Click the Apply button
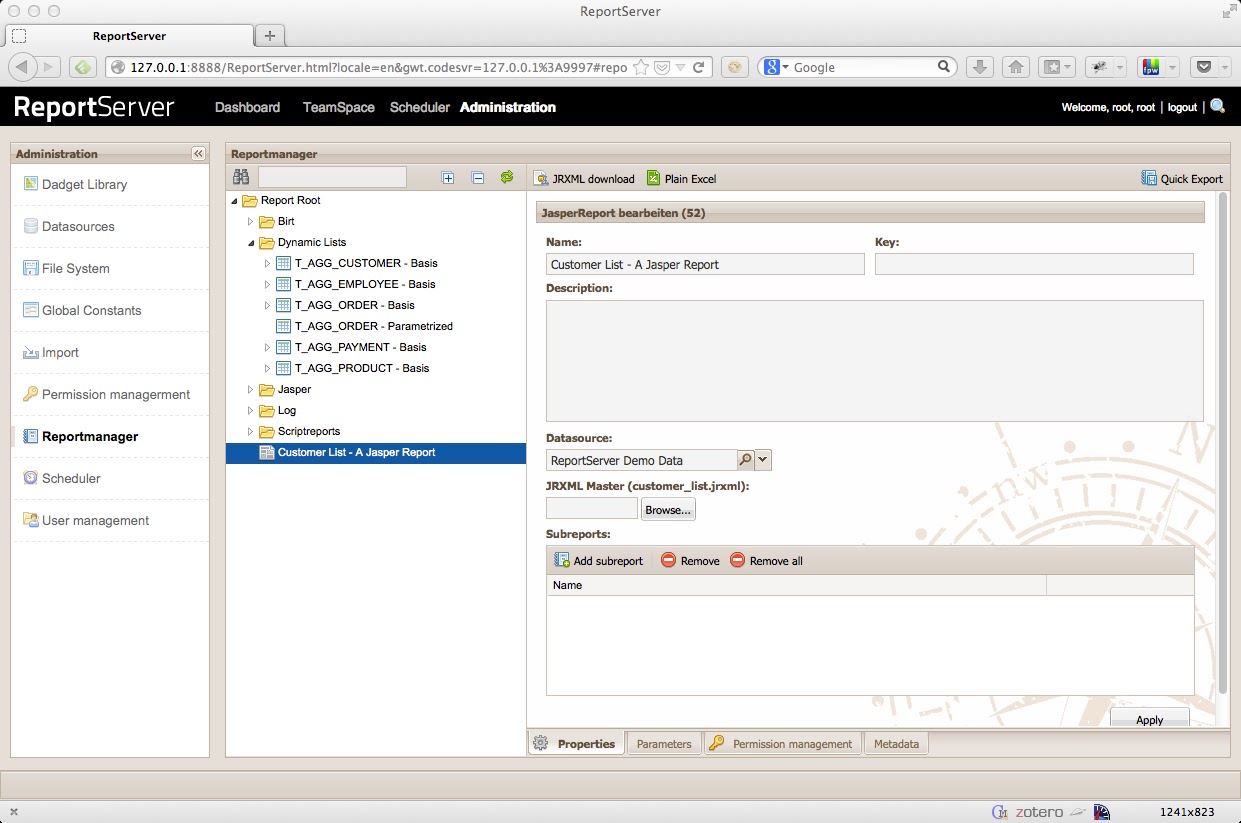Image resolution: width=1241 pixels, height=823 pixels. point(1149,719)
